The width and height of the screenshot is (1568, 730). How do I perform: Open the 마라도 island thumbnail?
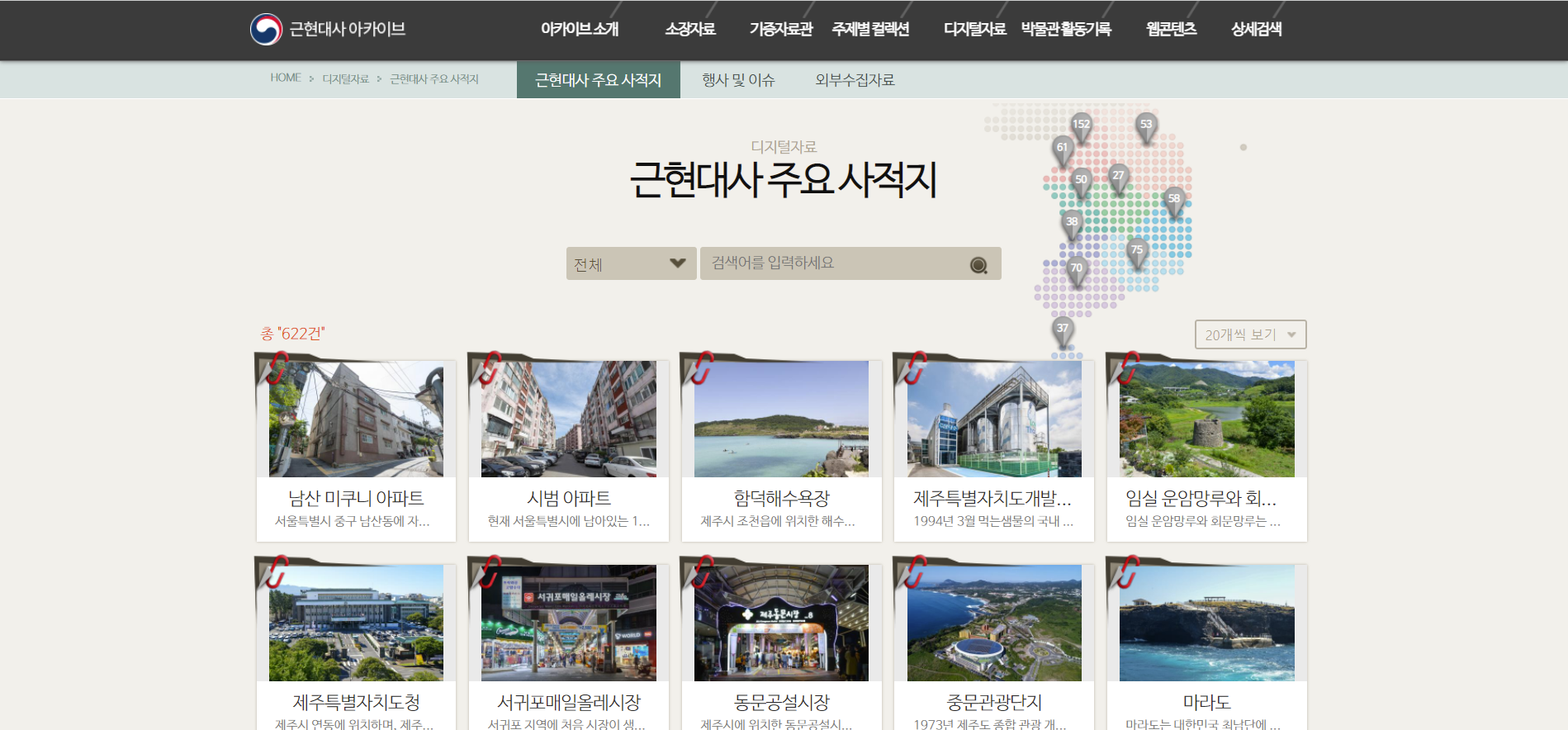[x=1206, y=623]
